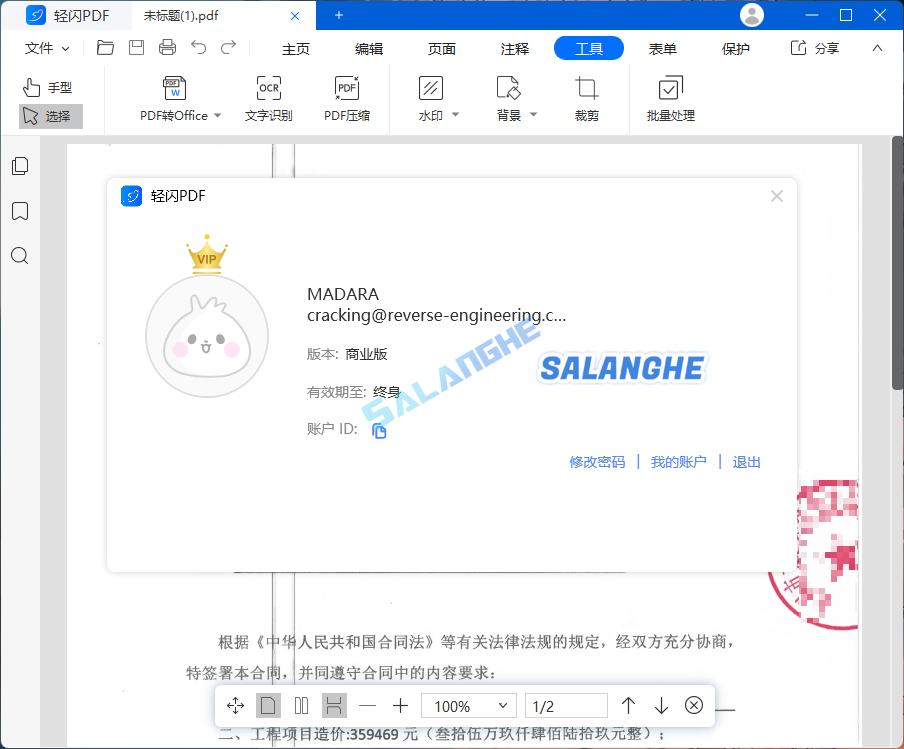Screen dimensions: 904x749
Task: Print the document with the printer icon
Action: (x=167, y=47)
